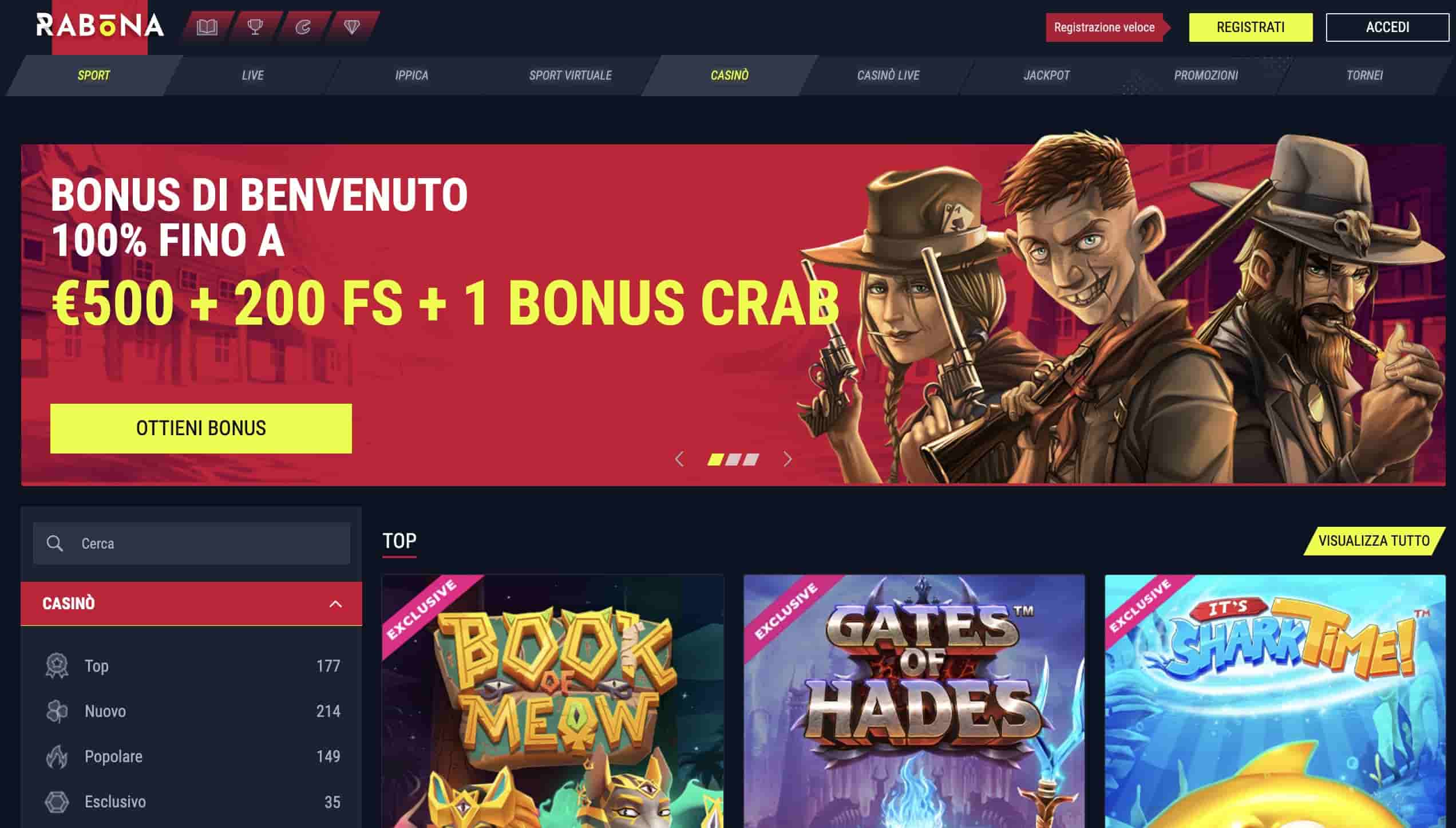Claim offer with Ottieni Bonus button
The image size is (1456, 828).
tap(201, 428)
